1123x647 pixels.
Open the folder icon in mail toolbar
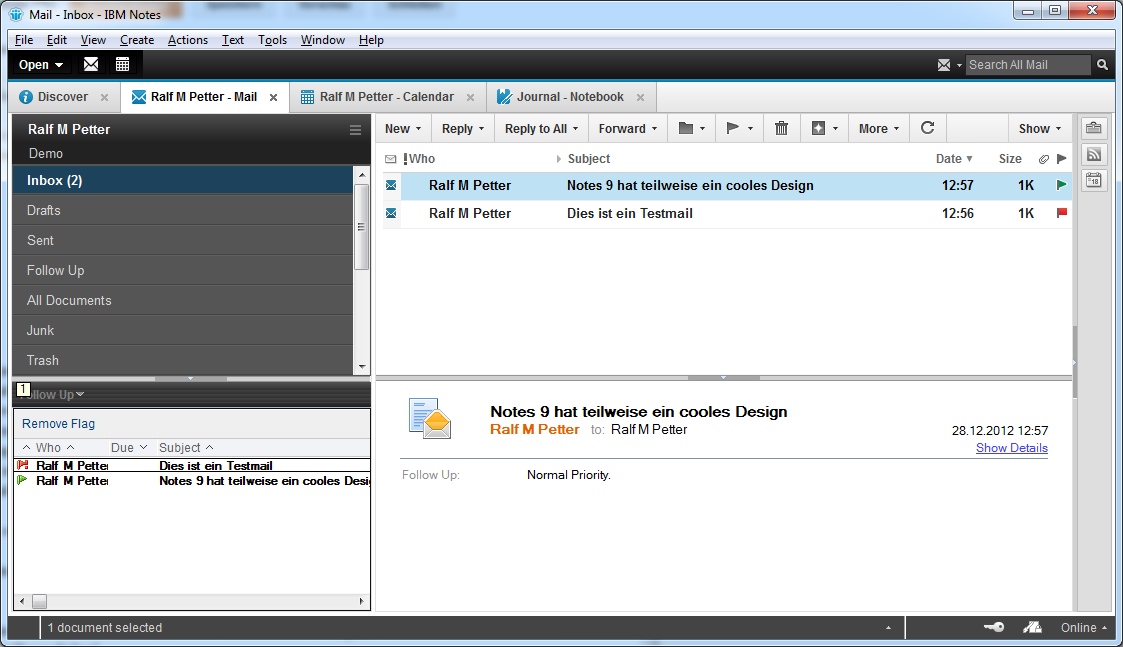(x=686, y=128)
